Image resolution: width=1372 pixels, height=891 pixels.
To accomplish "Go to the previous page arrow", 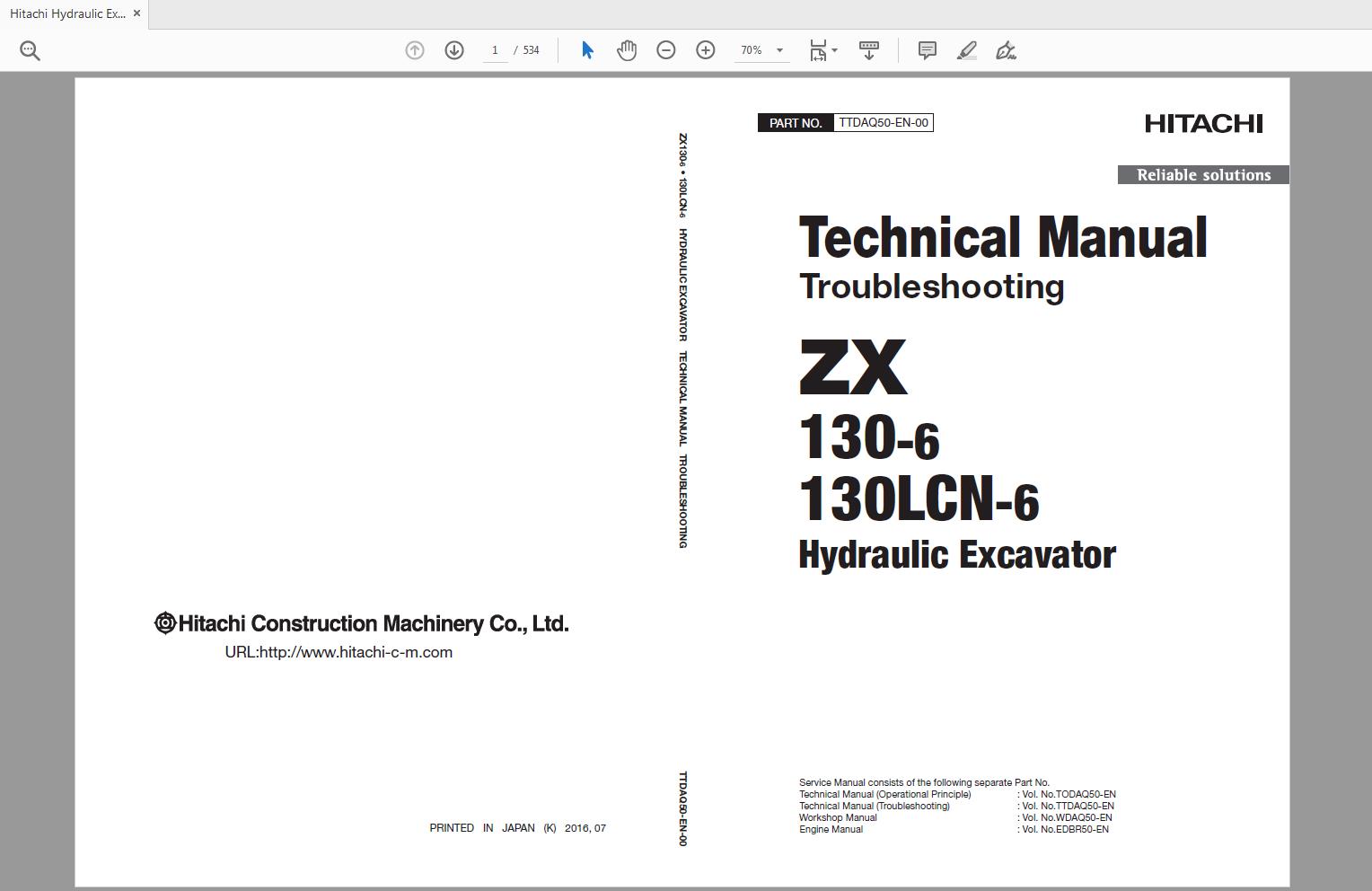I will [415, 50].
